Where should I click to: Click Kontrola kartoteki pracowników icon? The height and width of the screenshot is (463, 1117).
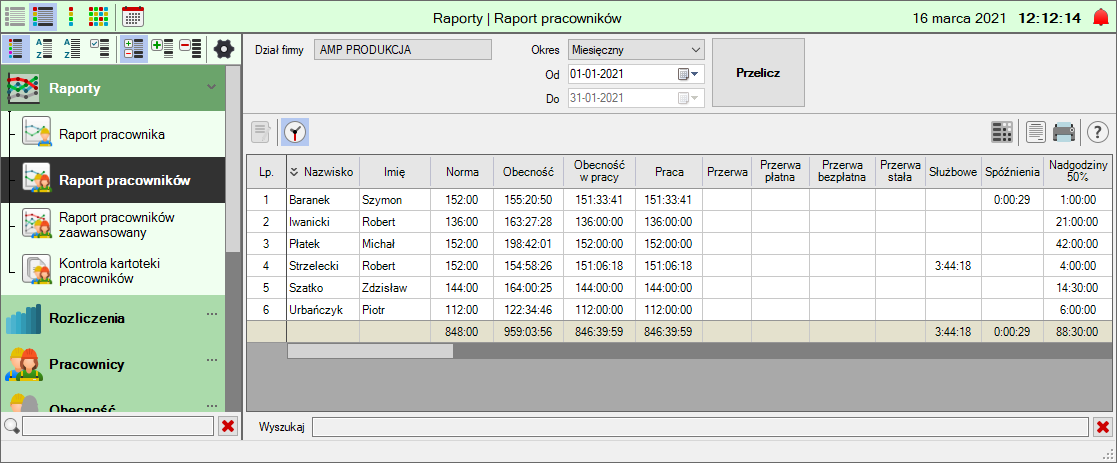36,269
